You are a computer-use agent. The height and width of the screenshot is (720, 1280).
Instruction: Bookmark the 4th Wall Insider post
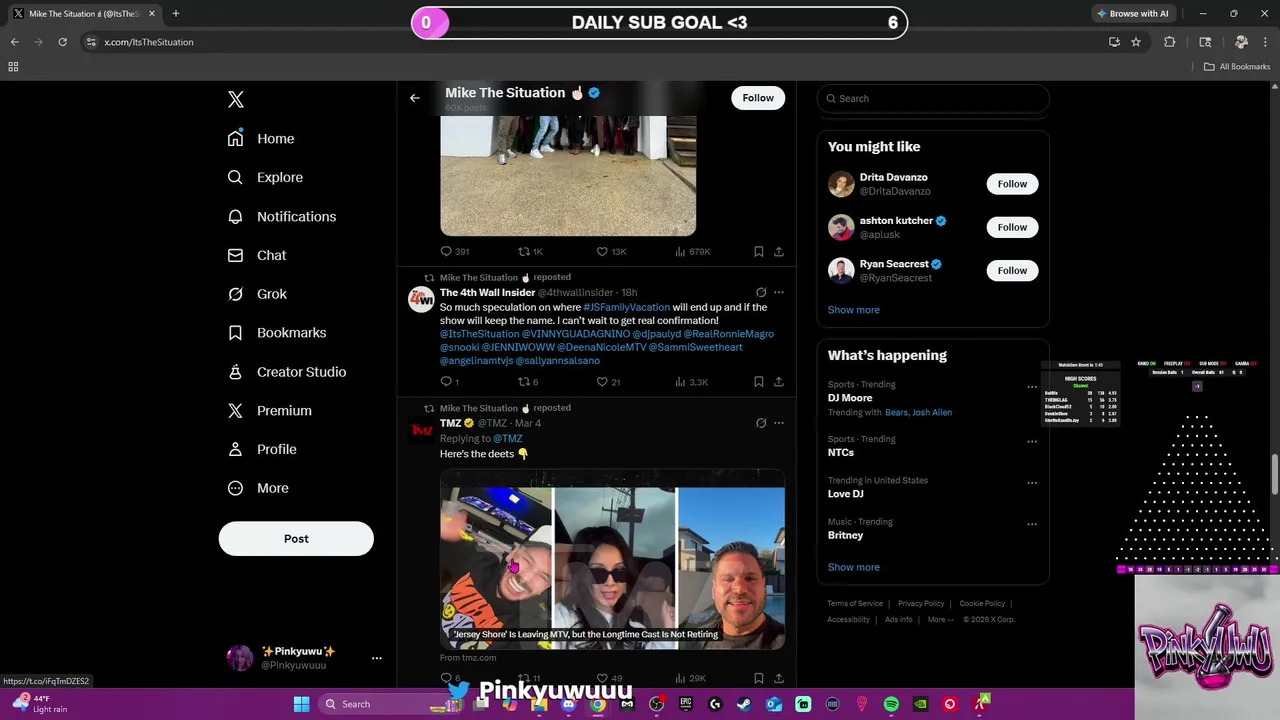click(x=758, y=381)
